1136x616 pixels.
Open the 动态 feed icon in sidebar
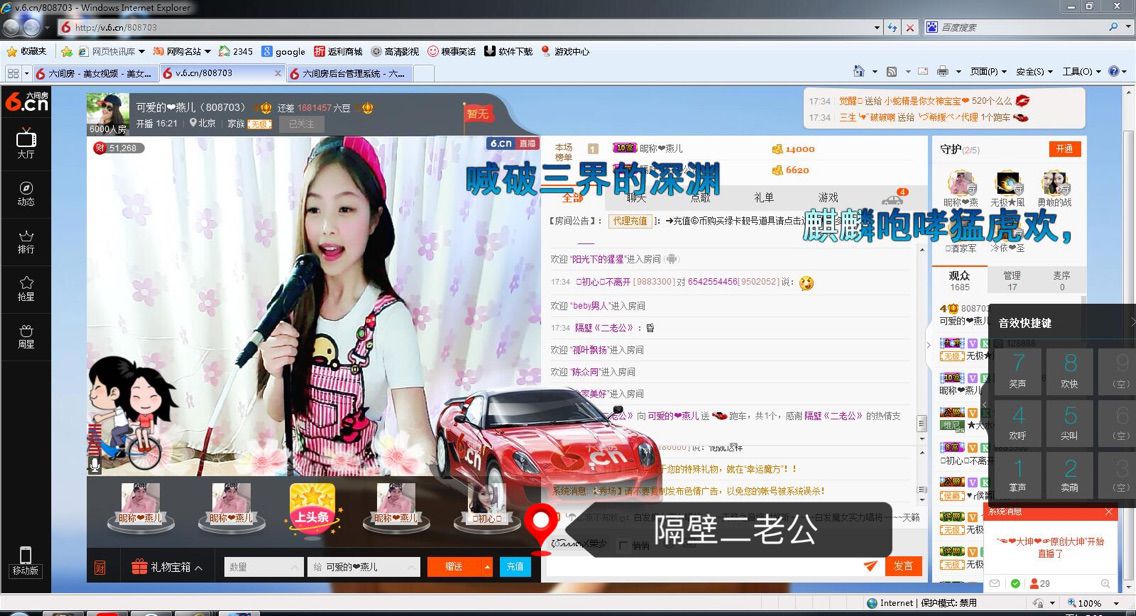point(25,193)
